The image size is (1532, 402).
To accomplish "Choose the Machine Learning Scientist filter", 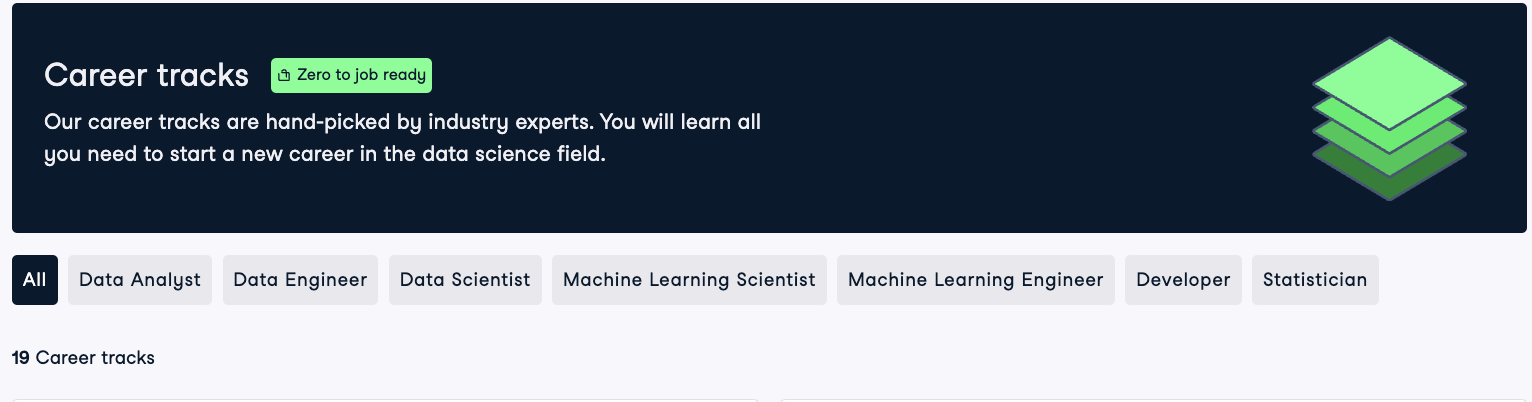I will click(x=689, y=280).
